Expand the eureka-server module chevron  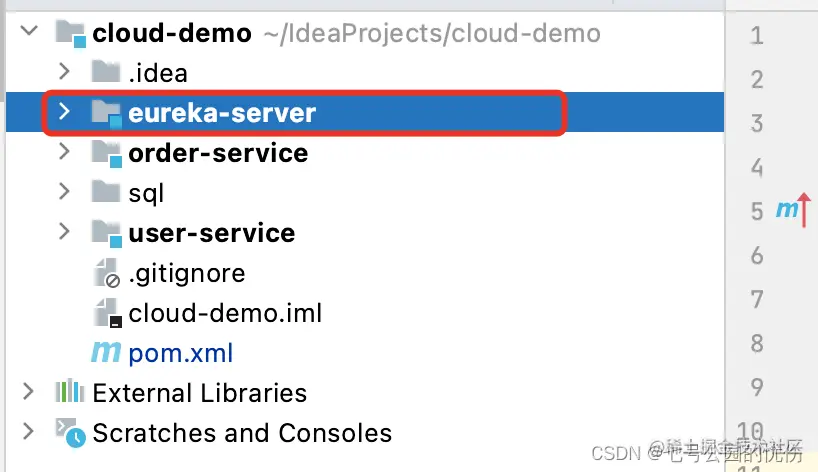pos(64,111)
